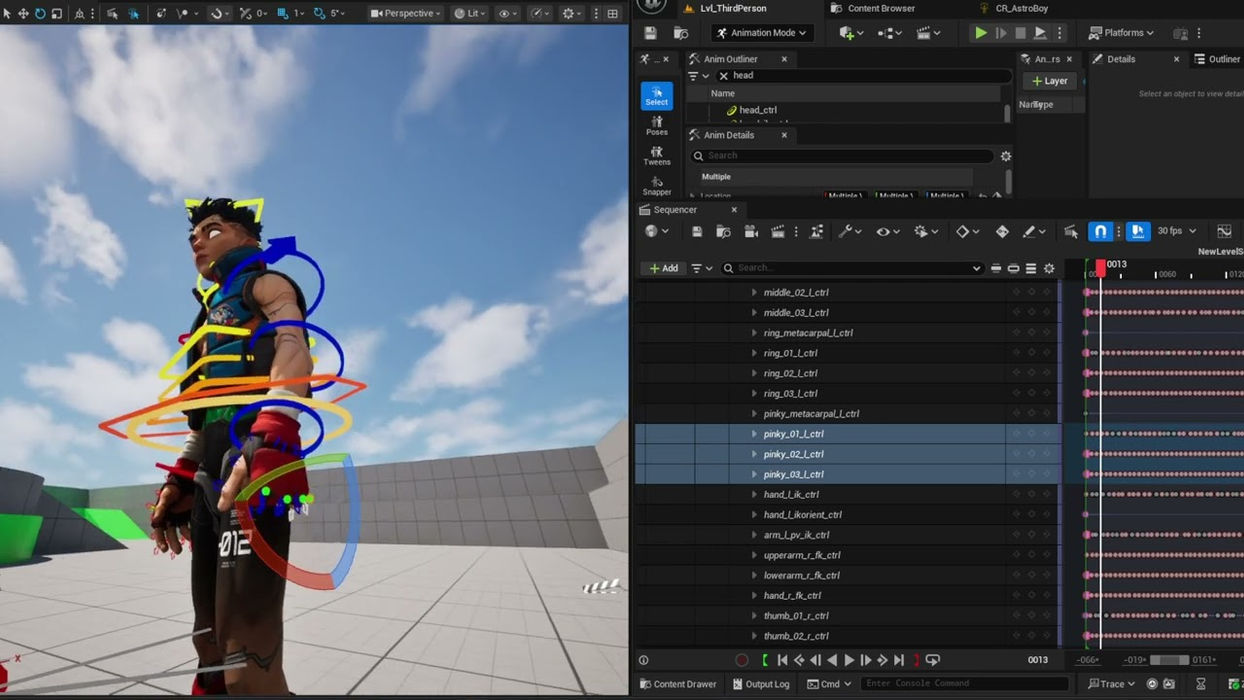Image resolution: width=1244 pixels, height=700 pixels.
Task: Toggle the Sequencer snapping magnet button
Action: [1100, 232]
